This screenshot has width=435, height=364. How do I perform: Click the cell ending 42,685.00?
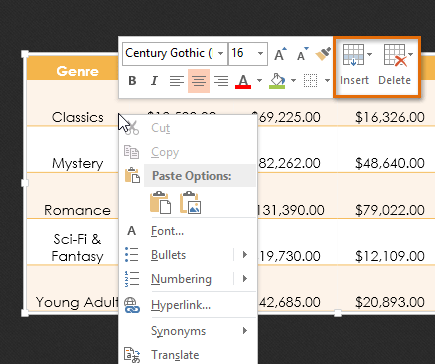pos(289,302)
